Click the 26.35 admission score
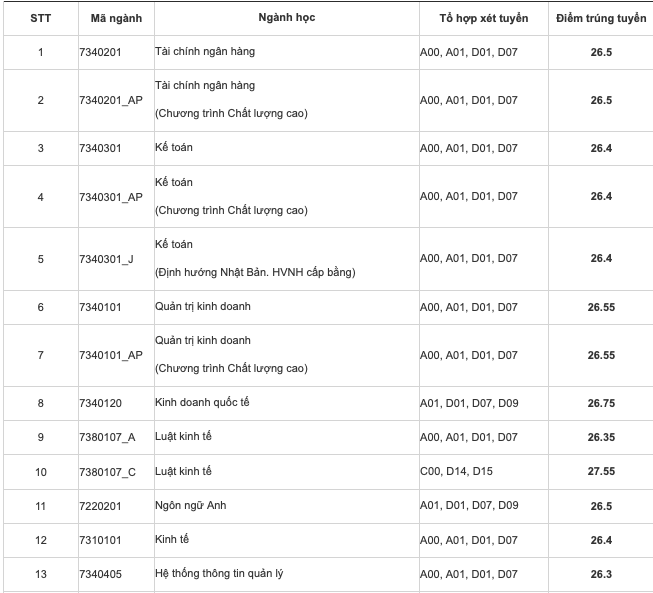This screenshot has height=593, width=653. click(600, 437)
